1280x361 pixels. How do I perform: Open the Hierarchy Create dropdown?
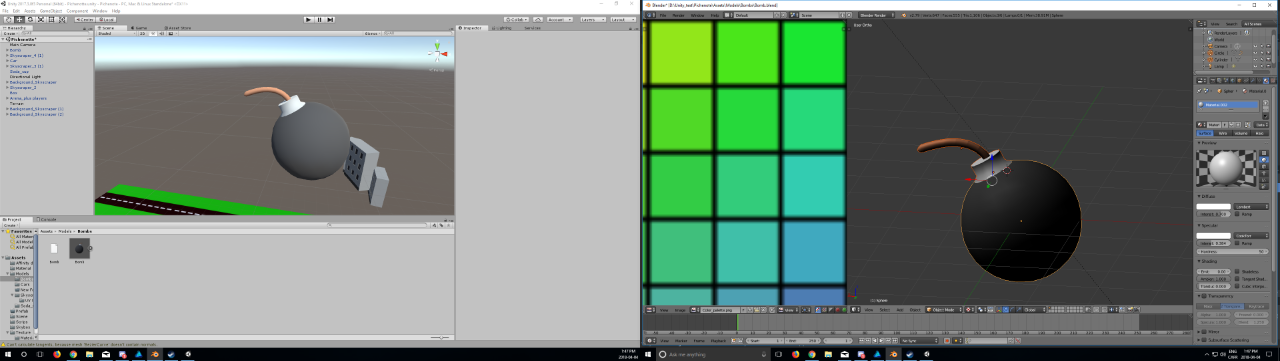point(11,33)
